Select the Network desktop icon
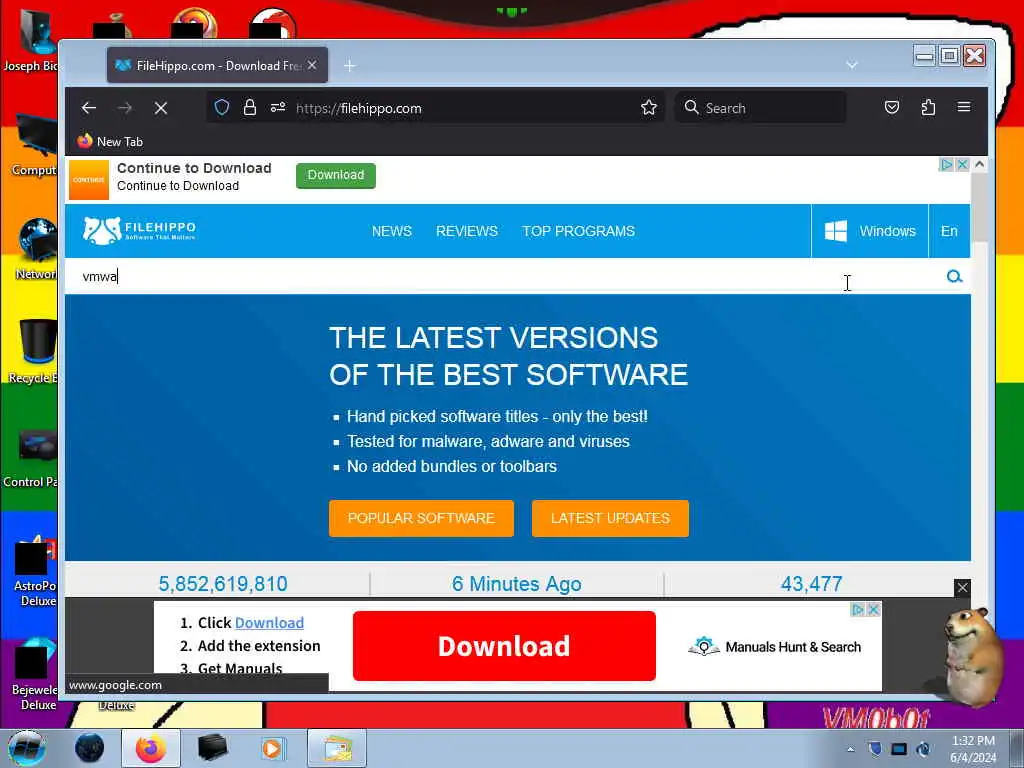 [35, 249]
